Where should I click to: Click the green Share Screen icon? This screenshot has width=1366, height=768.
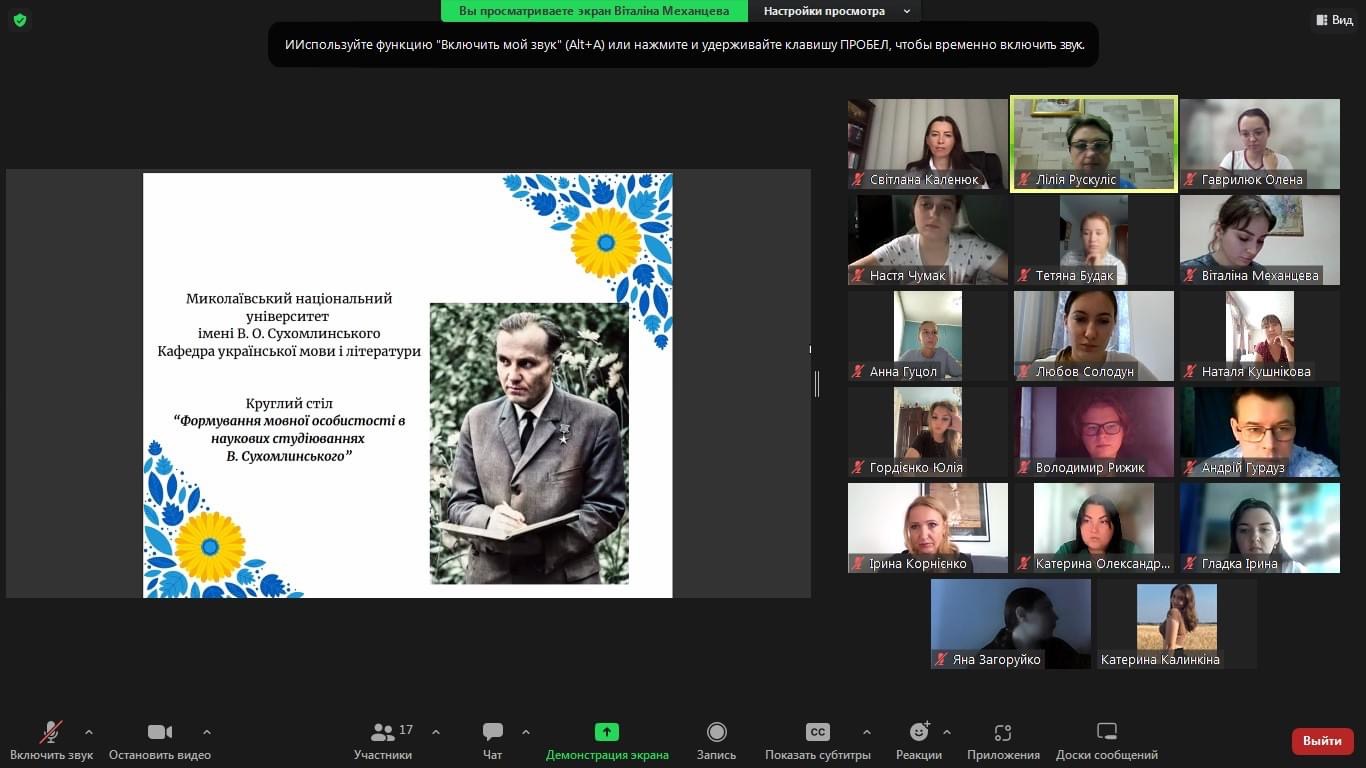(x=607, y=733)
